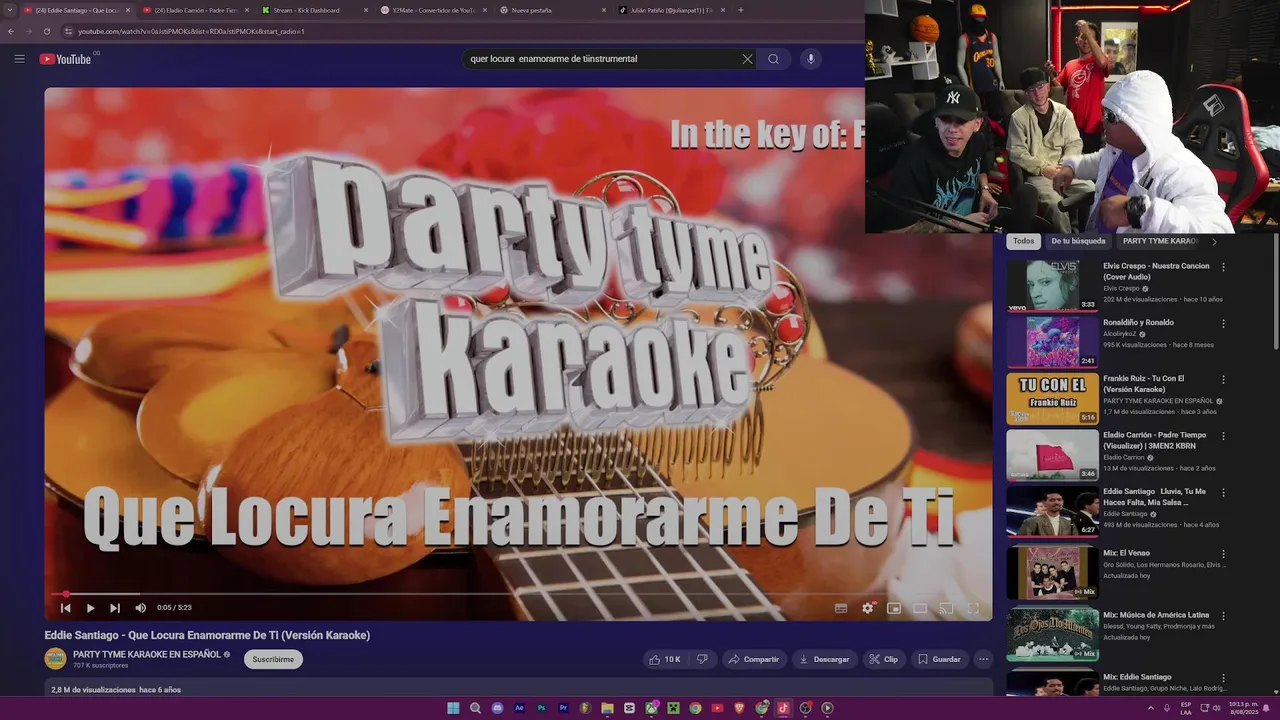1280x720 pixels.
Task: Open PARTY TYME KARAOKE EN ESPAÑOL channel avatar
Action: click(x=55, y=658)
